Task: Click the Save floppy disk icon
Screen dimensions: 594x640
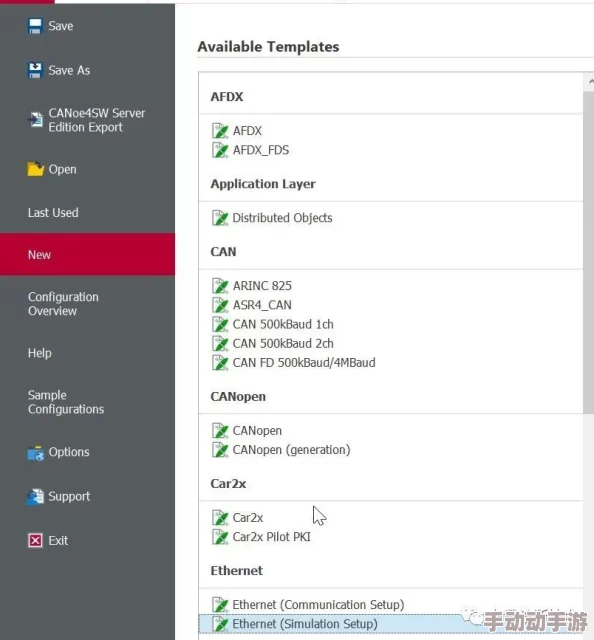Action: 35,26
